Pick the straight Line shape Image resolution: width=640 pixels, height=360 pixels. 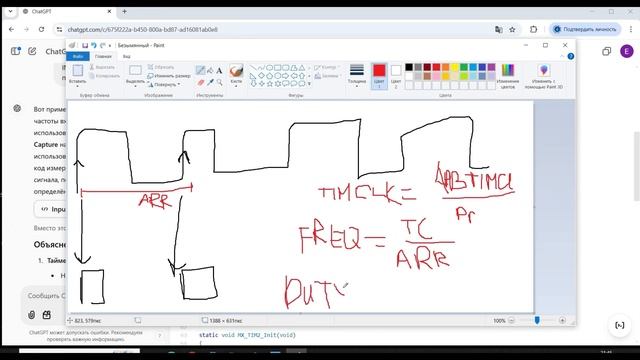tap(253, 68)
